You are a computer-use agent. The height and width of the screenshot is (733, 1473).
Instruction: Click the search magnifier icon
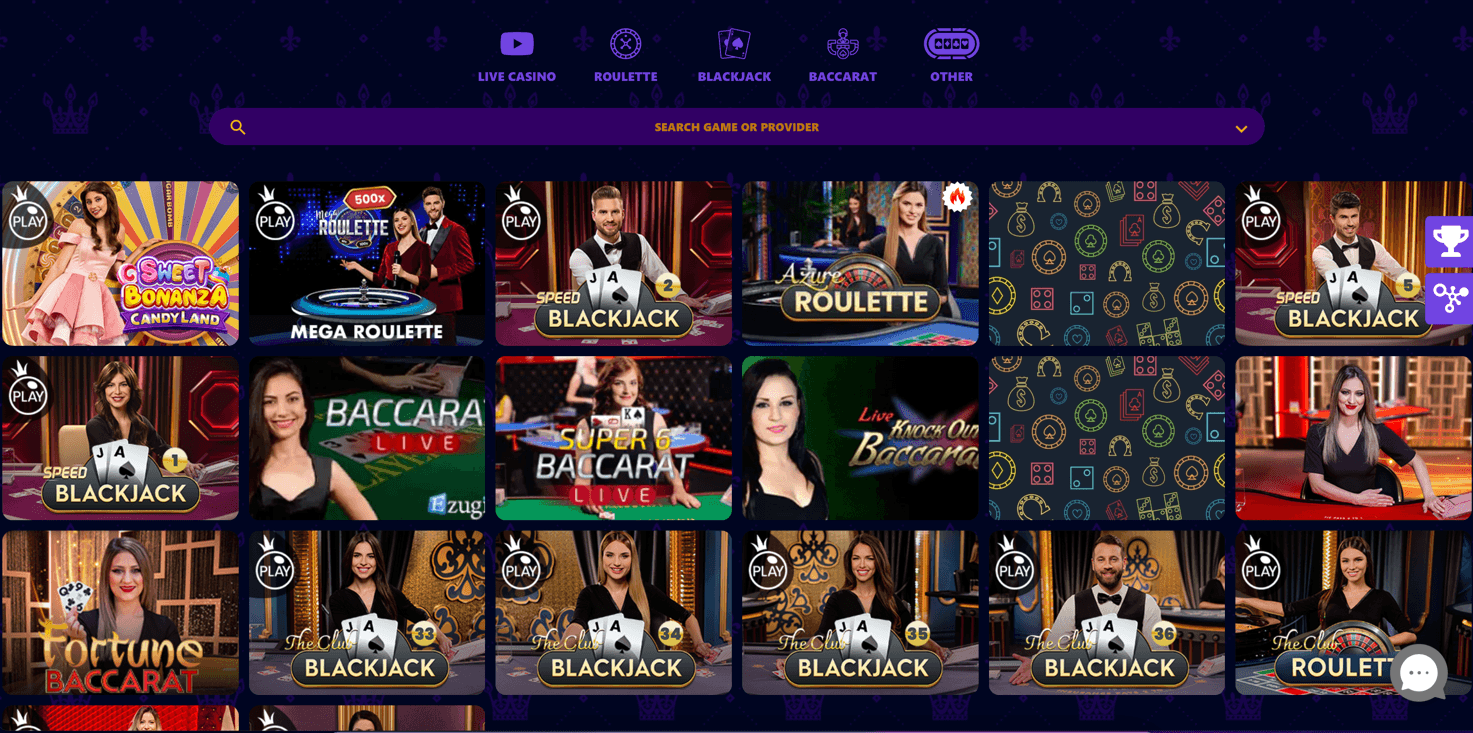point(238,127)
